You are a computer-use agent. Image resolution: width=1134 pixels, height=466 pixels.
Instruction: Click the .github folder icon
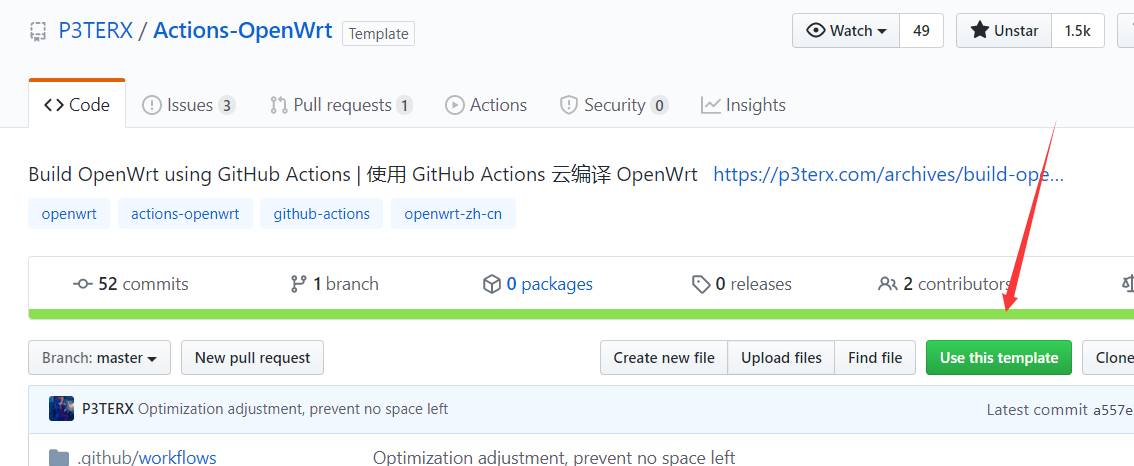[x=59, y=457]
